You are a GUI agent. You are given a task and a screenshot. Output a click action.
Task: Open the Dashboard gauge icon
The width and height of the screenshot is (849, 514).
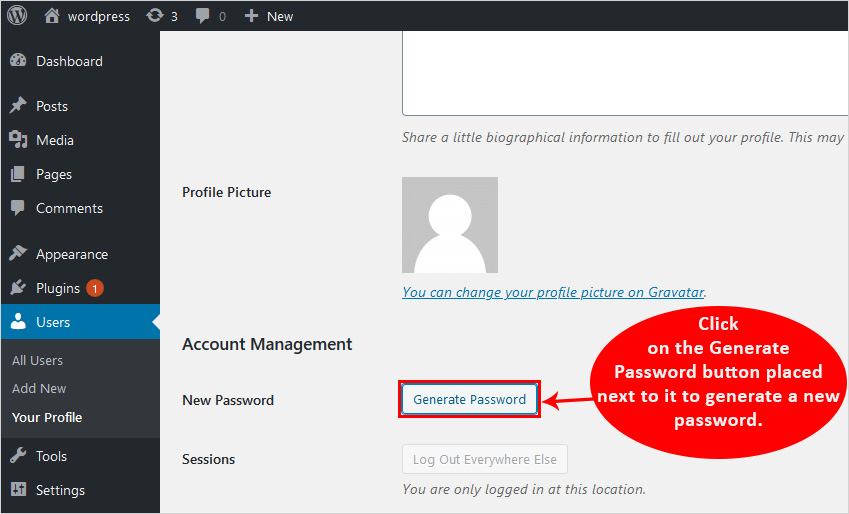[18, 61]
